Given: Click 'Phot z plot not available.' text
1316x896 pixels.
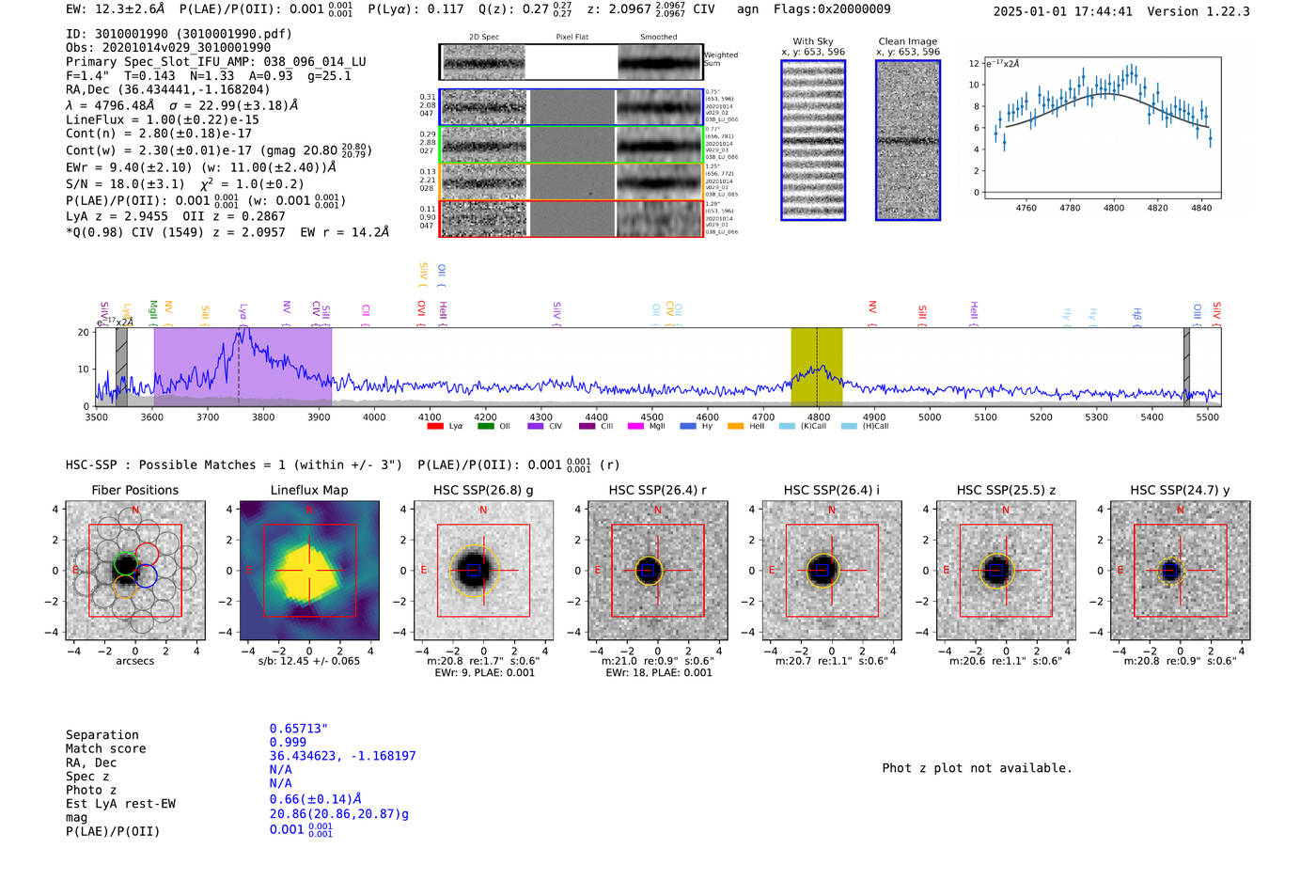Looking at the screenshot, I should (x=977, y=768).
